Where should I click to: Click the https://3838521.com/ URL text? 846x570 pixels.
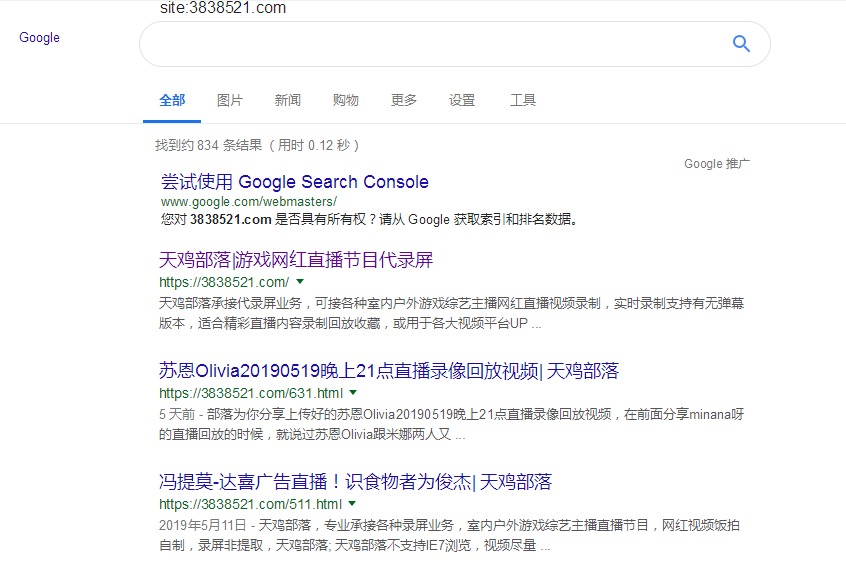tap(224, 282)
